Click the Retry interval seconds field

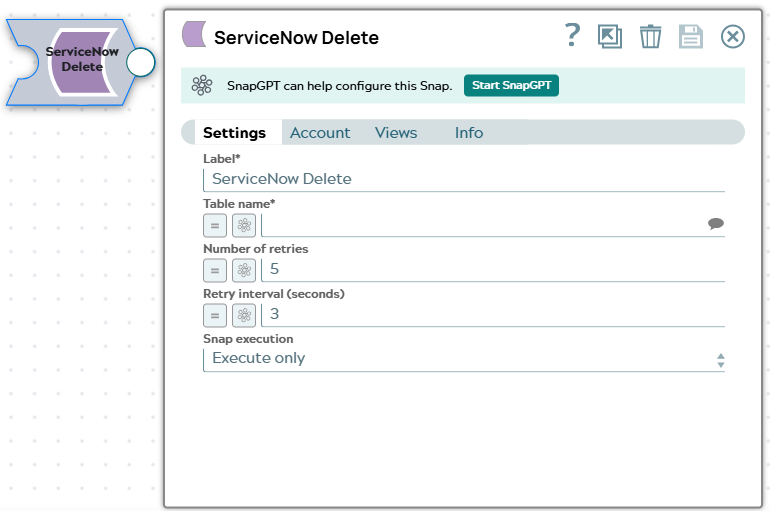[x=493, y=315]
